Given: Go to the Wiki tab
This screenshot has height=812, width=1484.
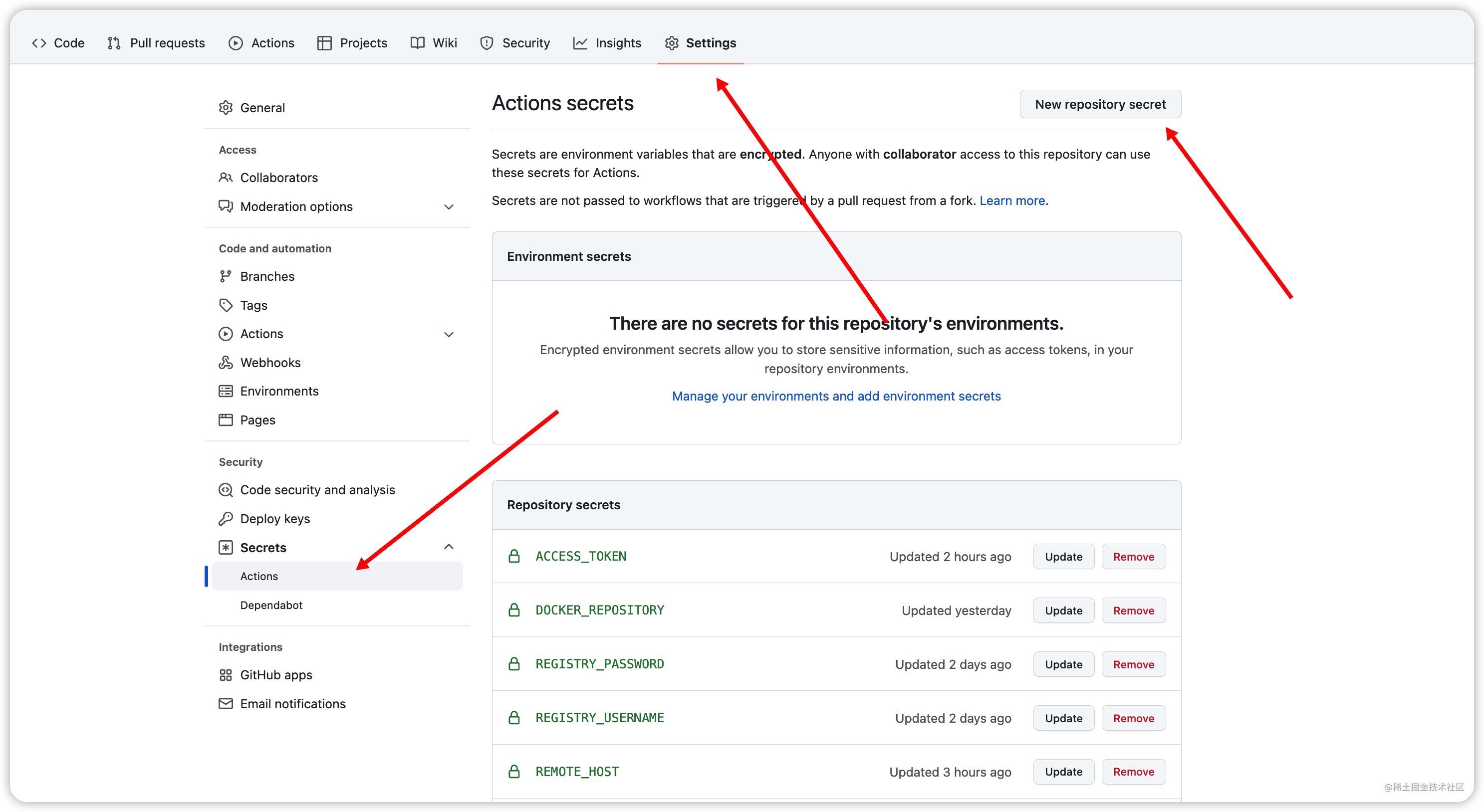Looking at the screenshot, I should coord(434,43).
